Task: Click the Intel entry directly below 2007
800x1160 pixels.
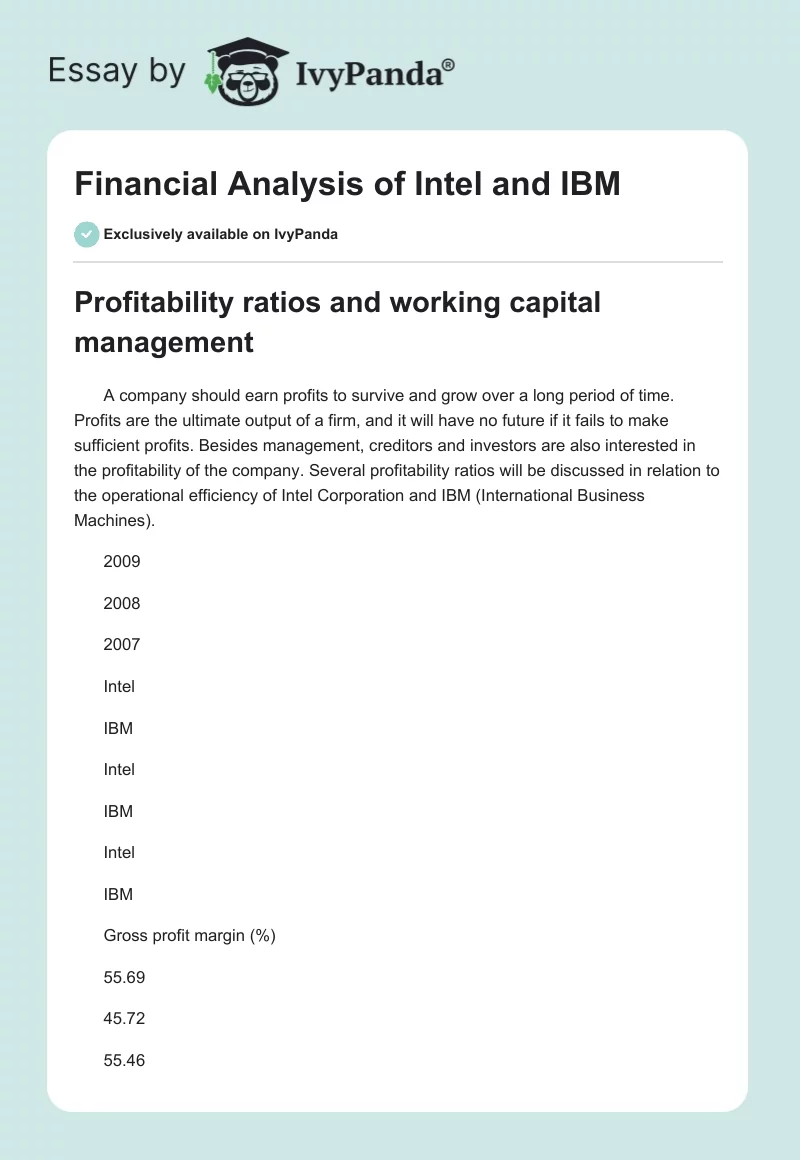Action: pos(119,687)
